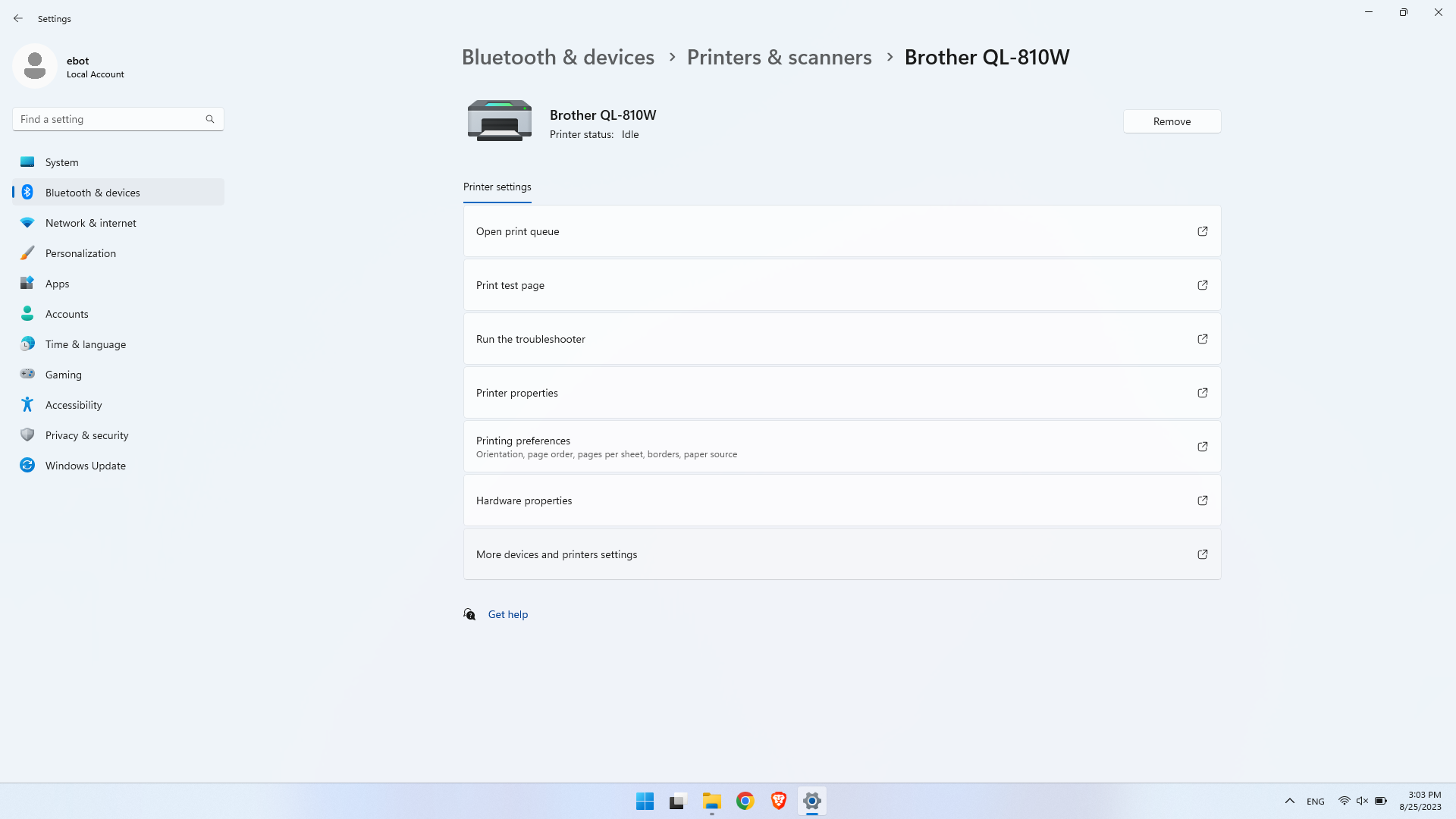
Task: Click the Open print queue row
Action: tap(843, 231)
